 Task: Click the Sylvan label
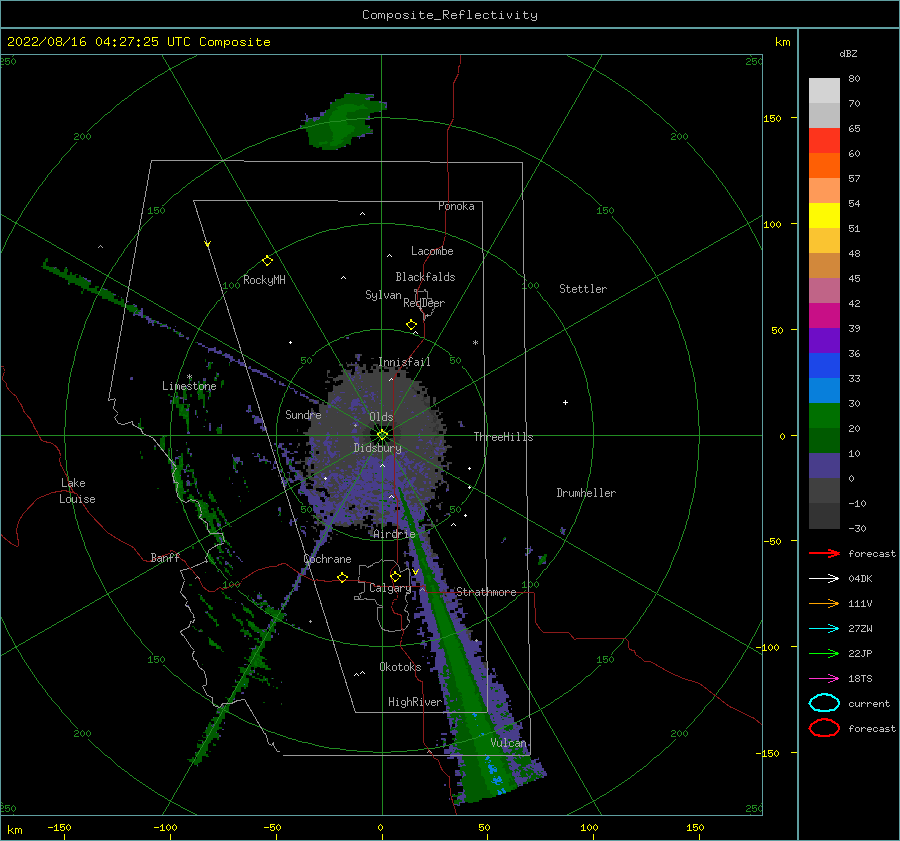(383, 295)
